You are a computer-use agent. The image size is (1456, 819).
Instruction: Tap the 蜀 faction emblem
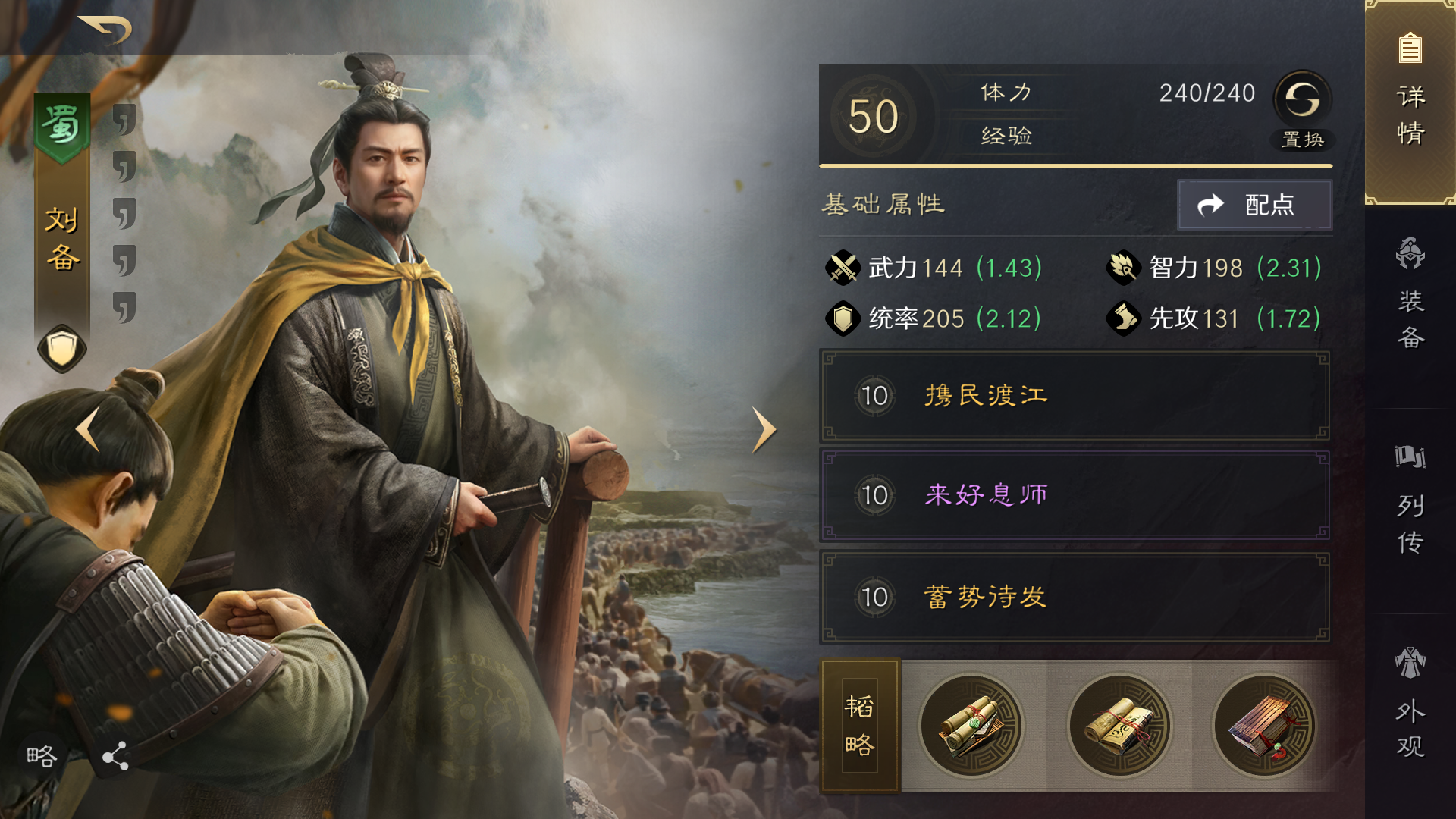click(x=62, y=127)
